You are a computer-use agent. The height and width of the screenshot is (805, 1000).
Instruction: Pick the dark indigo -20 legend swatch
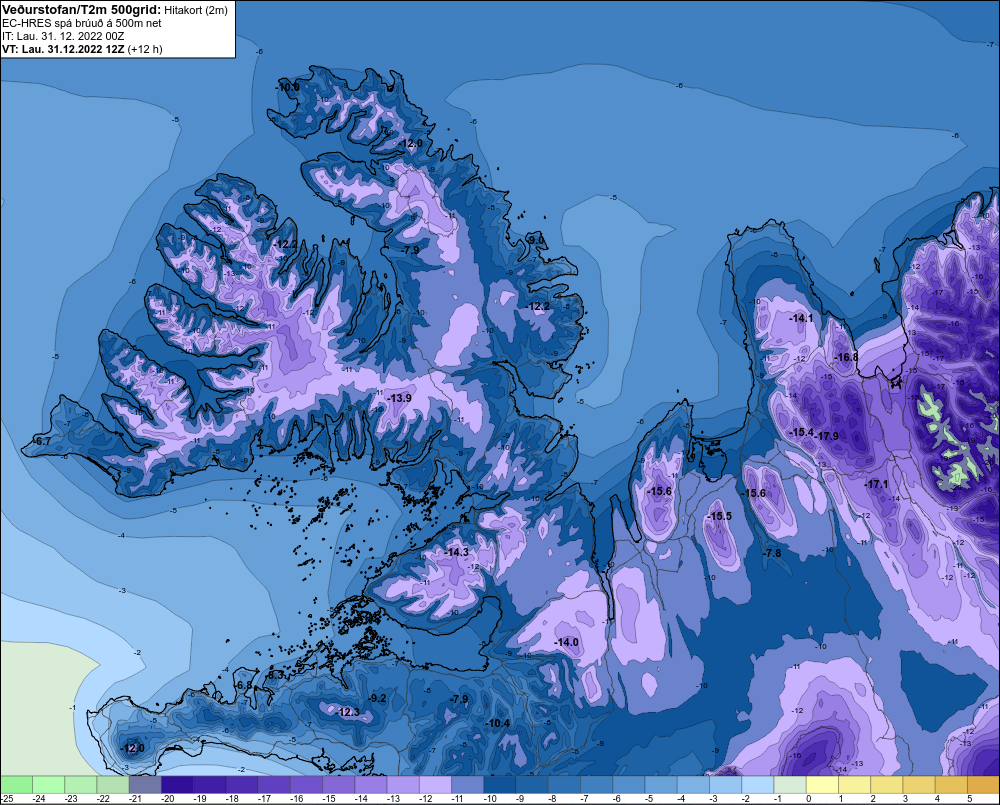click(177, 785)
